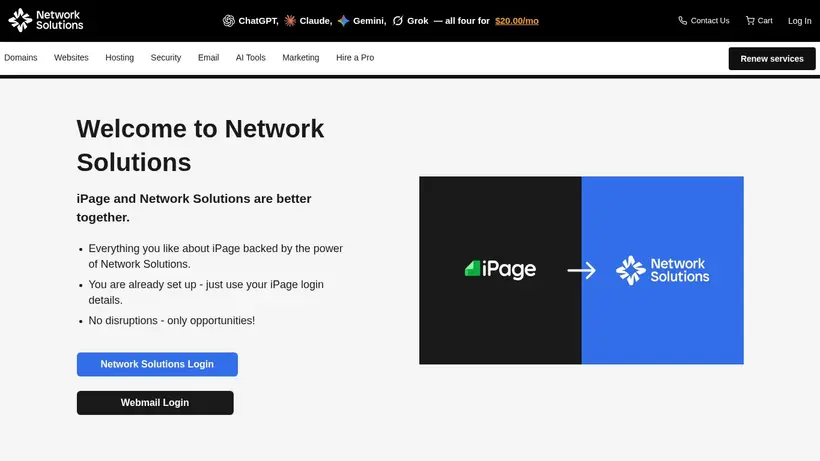Click the phone icon beside Contact Us
820x461 pixels.
coord(682,20)
